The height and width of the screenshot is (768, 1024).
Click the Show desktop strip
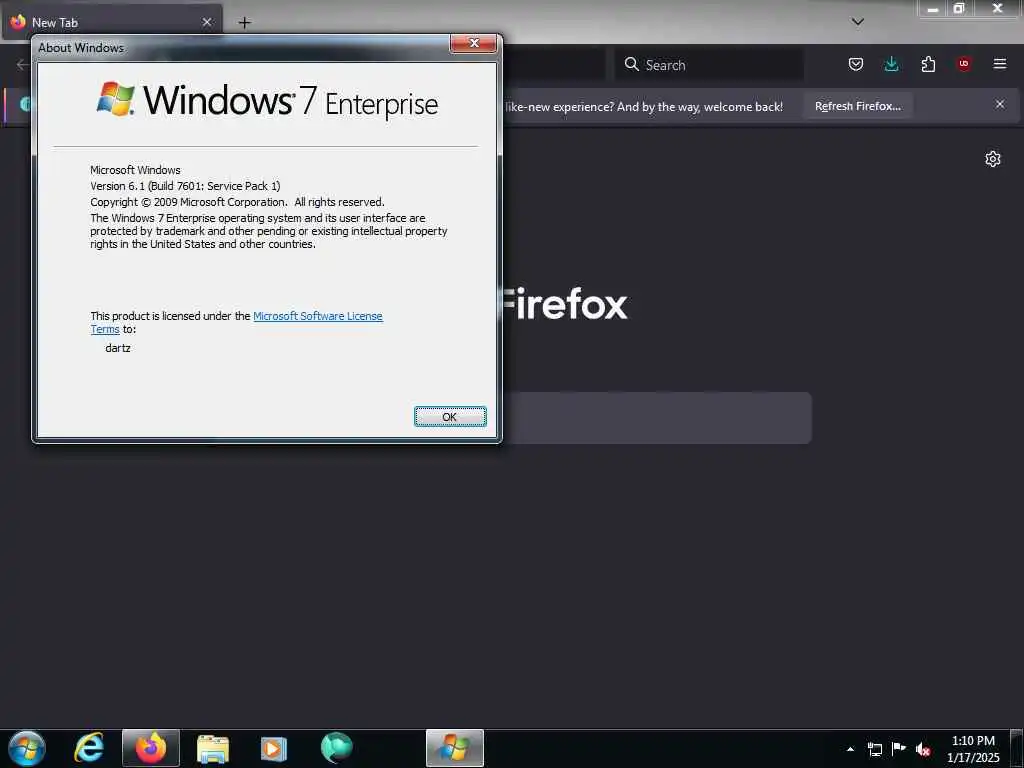(x=1017, y=748)
